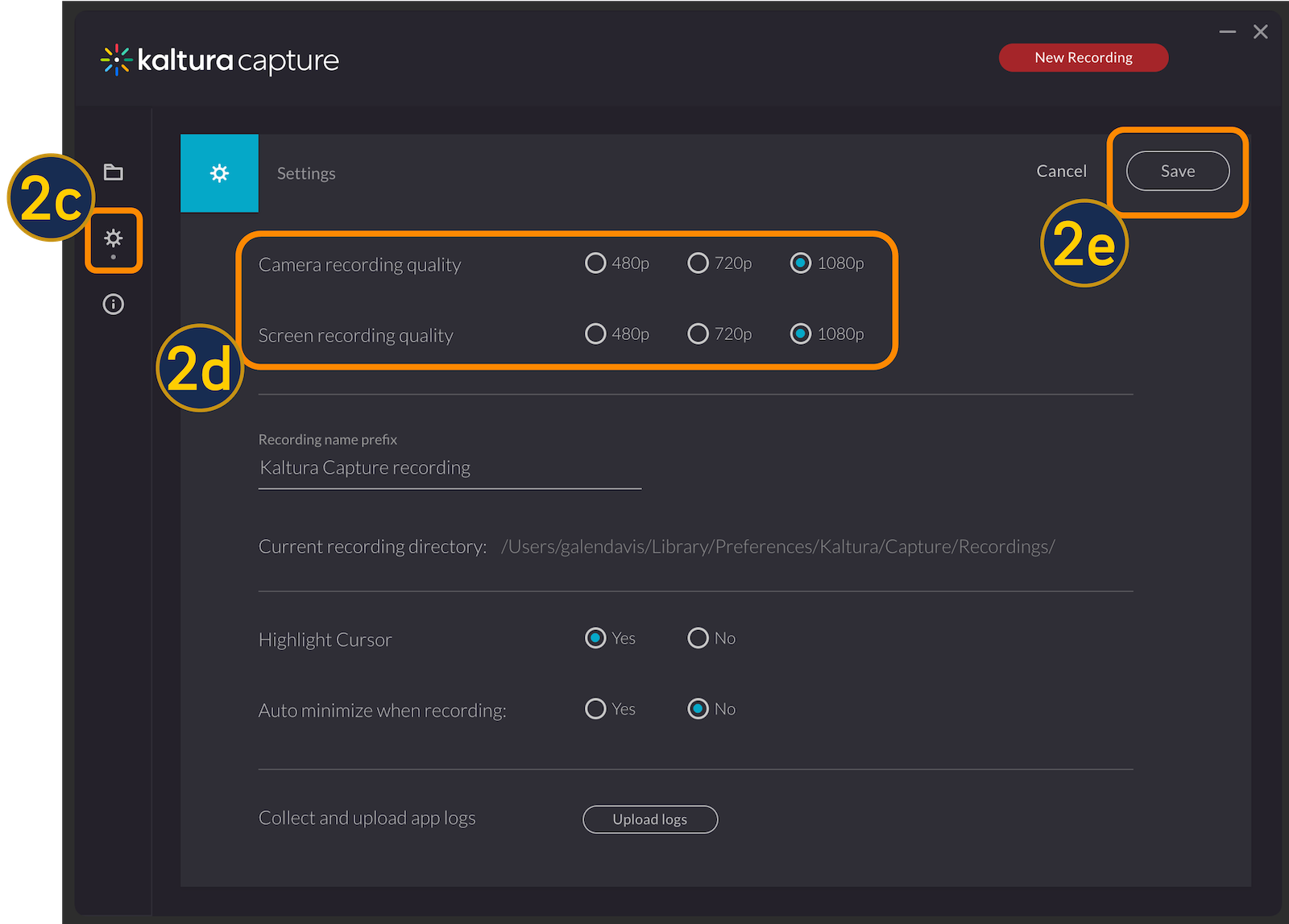Click the Camera recording quality label
The width and height of the screenshot is (1289, 924).
pyautogui.click(x=359, y=265)
